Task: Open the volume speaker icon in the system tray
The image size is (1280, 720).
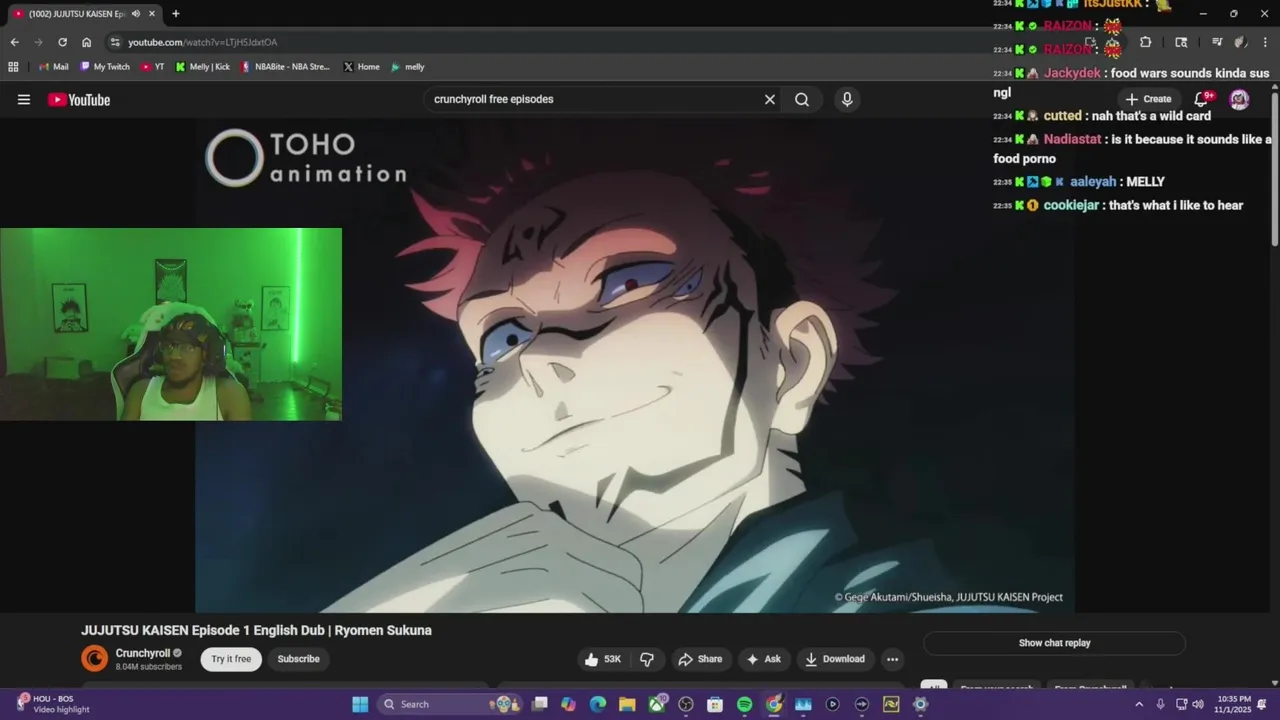Action: click(1198, 704)
